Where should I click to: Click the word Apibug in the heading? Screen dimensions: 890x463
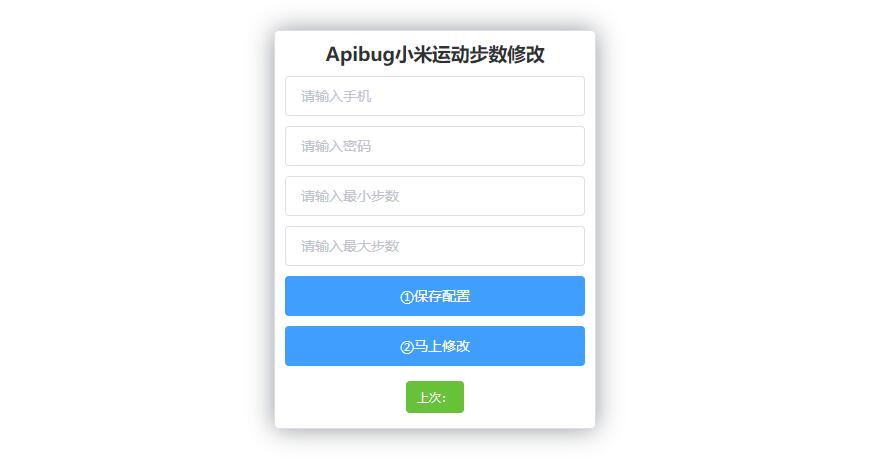tap(360, 55)
